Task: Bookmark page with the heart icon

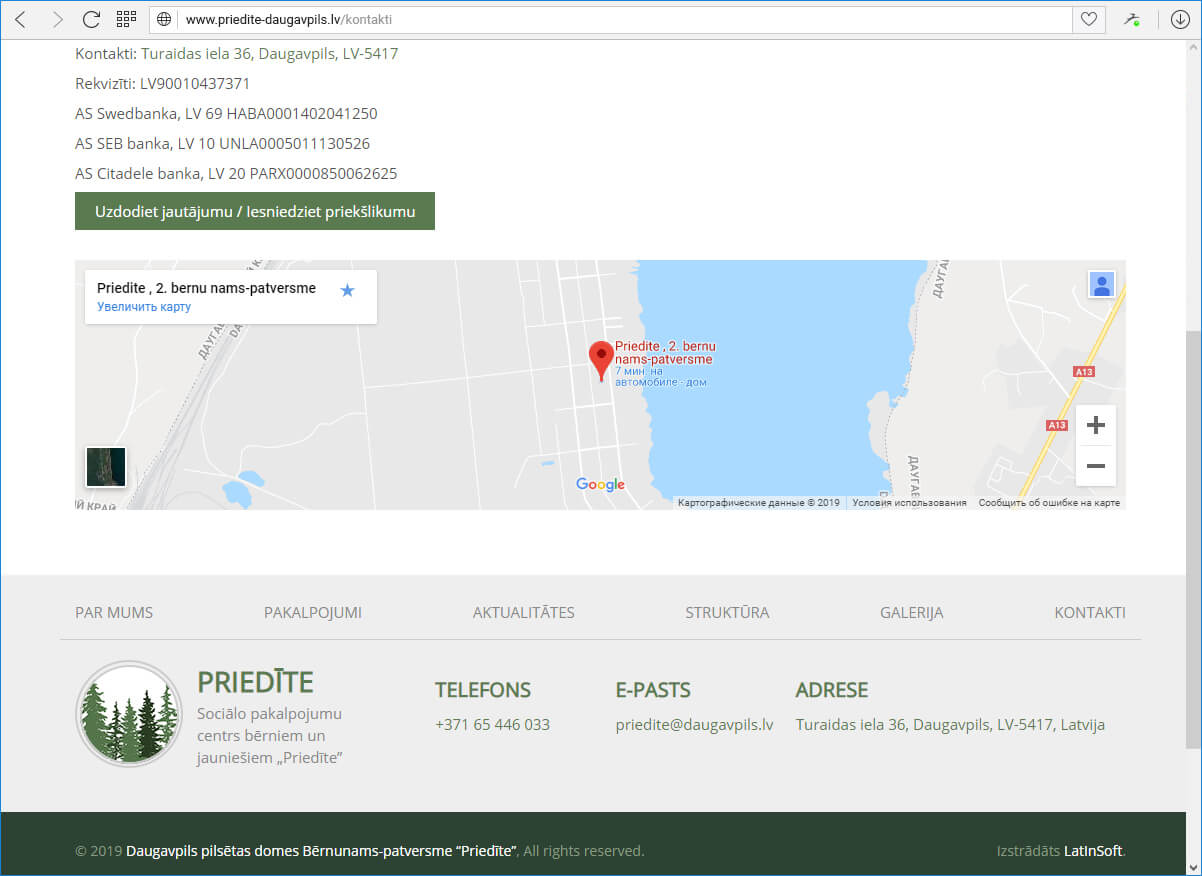Action: (x=1089, y=19)
